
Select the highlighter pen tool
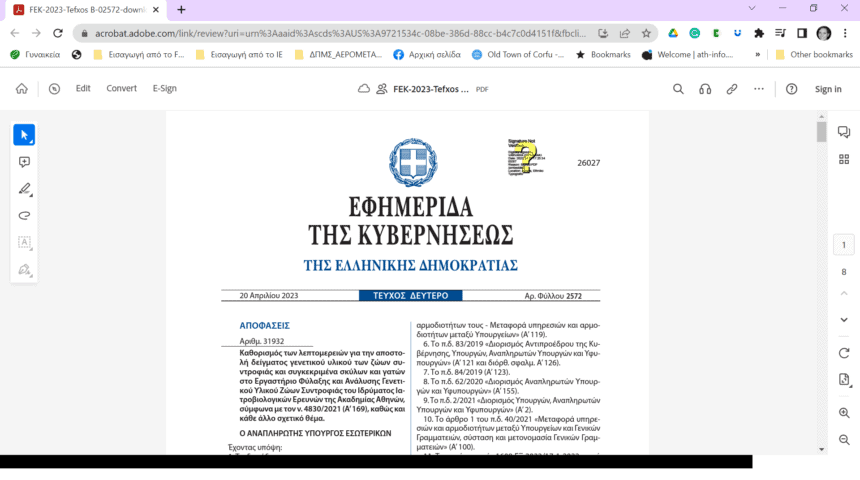pos(24,189)
